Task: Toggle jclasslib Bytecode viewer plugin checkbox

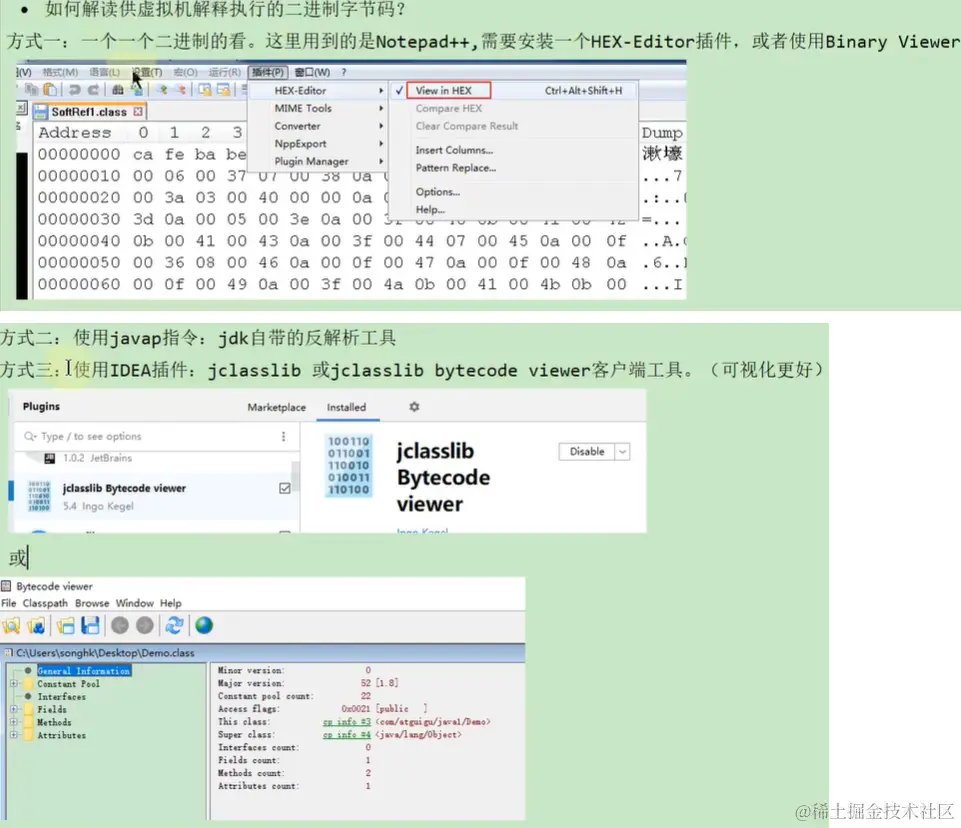Action: click(284, 488)
